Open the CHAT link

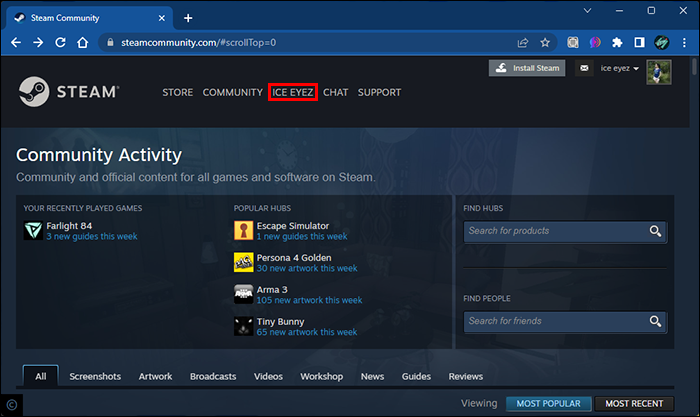336,92
